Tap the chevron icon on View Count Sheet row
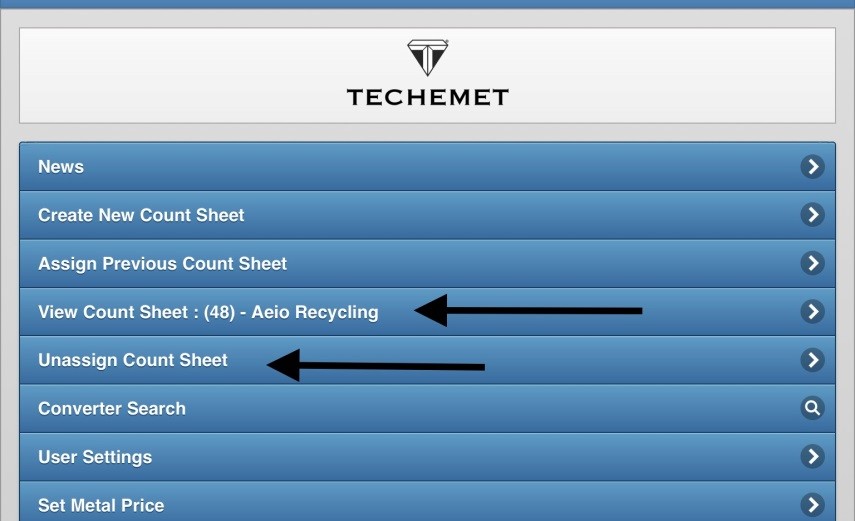The image size is (855, 521). click(x=813, y=312)
